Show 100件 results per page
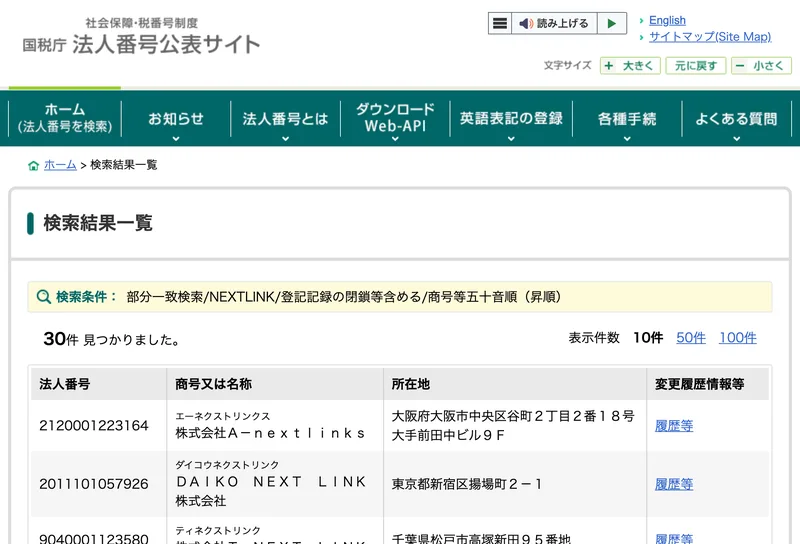 (x=738, y=338)
